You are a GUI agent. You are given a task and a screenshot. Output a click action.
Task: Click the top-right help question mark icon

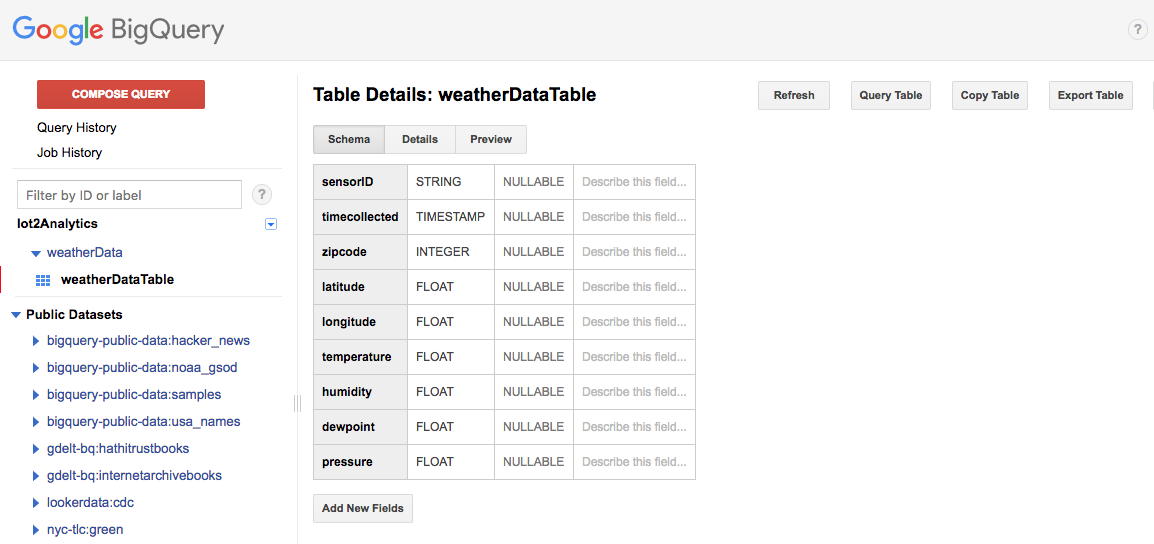click(1137, 30)
